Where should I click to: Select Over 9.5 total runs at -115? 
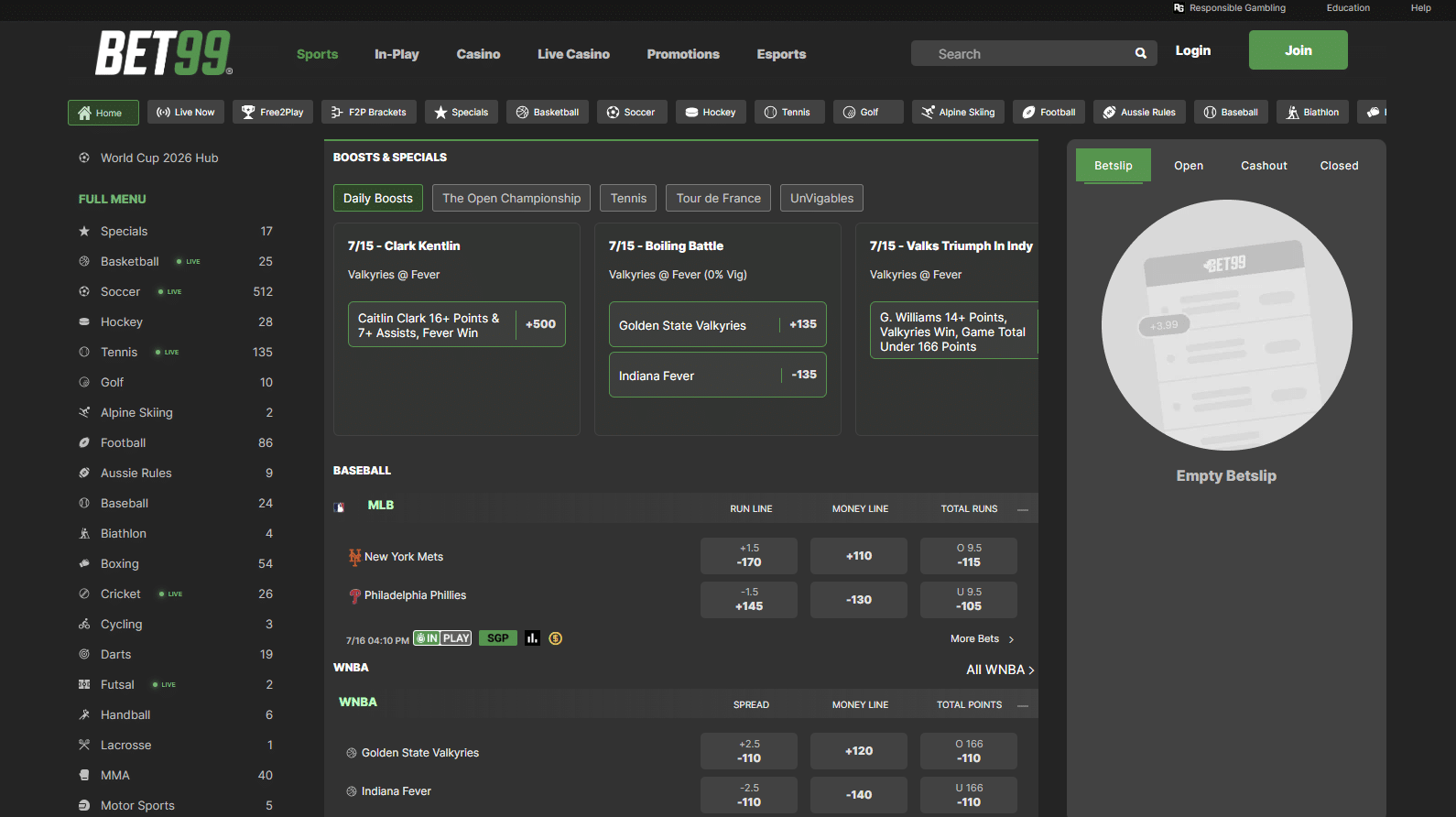(x=969, y=556)
